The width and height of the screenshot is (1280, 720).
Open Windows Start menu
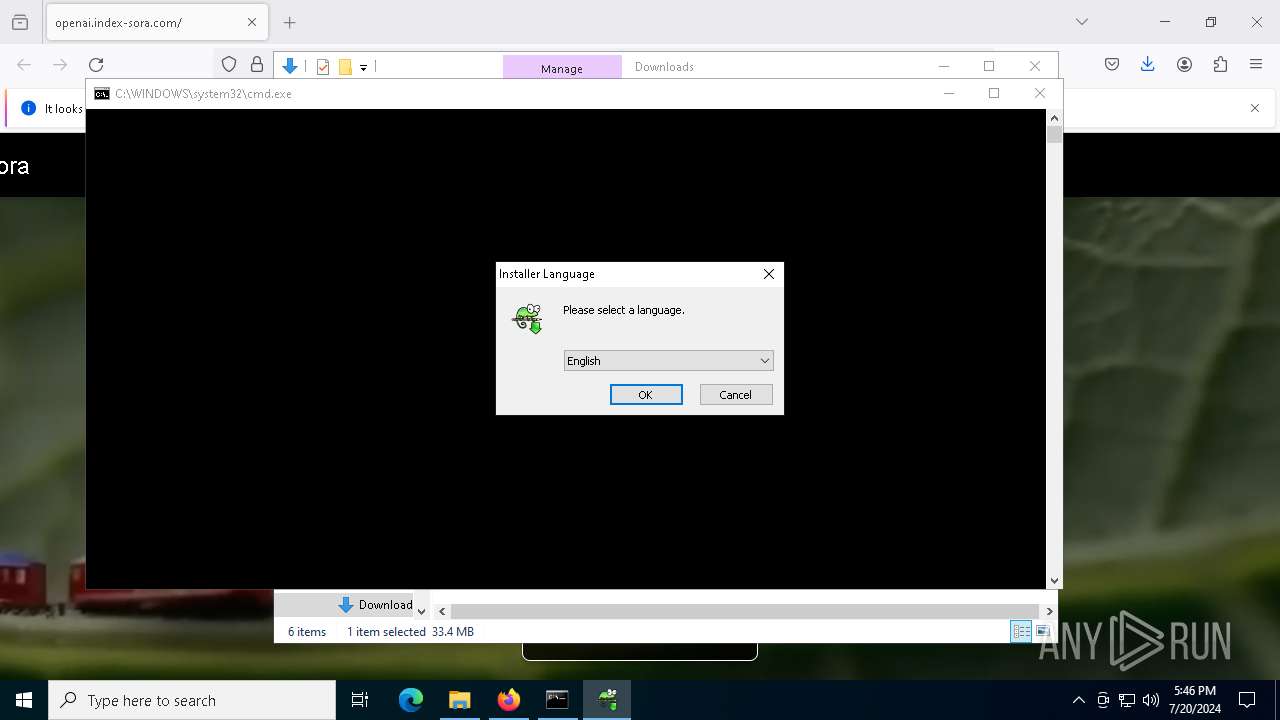click(24, 700)
